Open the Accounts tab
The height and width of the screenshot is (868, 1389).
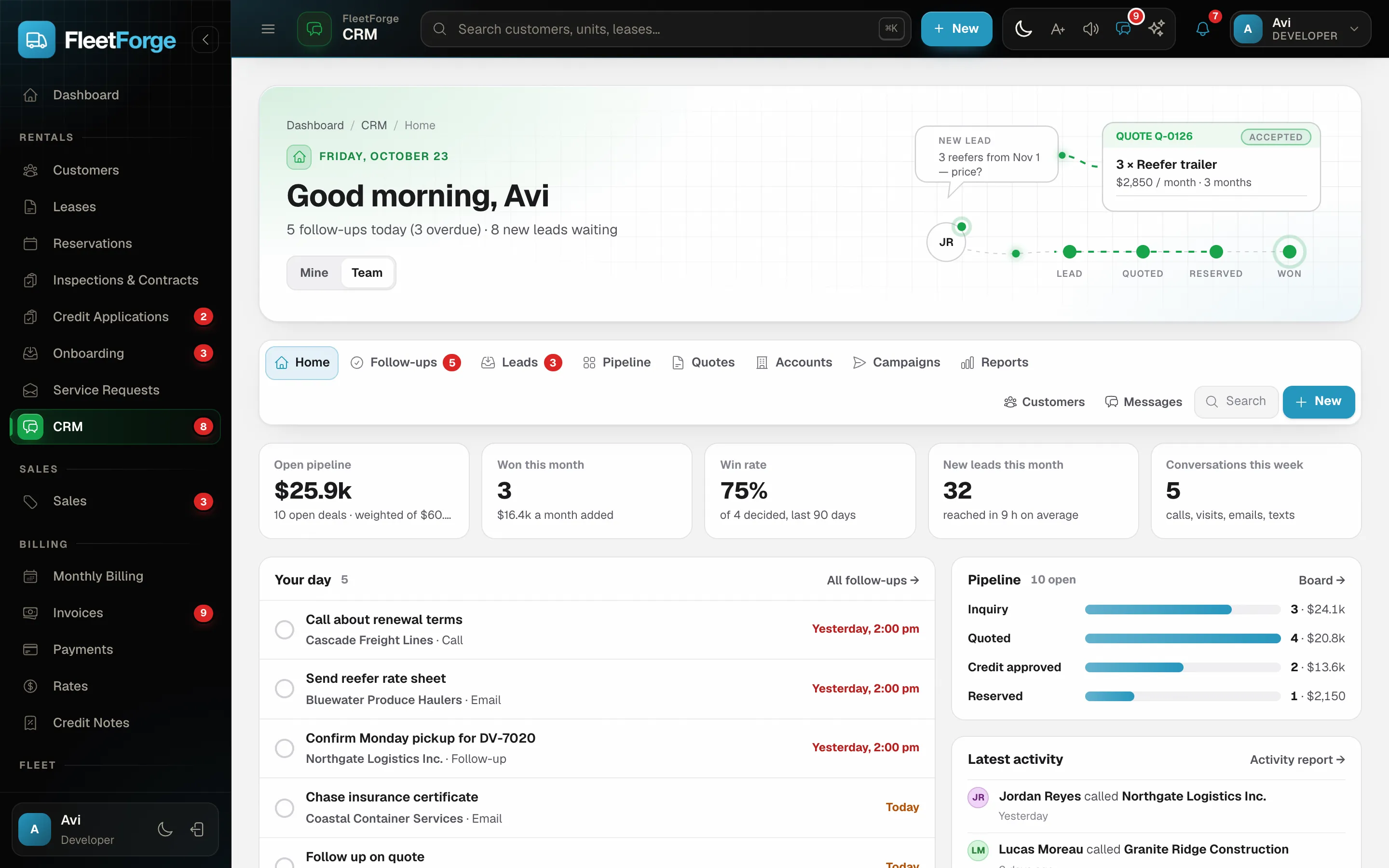[794, 363]
